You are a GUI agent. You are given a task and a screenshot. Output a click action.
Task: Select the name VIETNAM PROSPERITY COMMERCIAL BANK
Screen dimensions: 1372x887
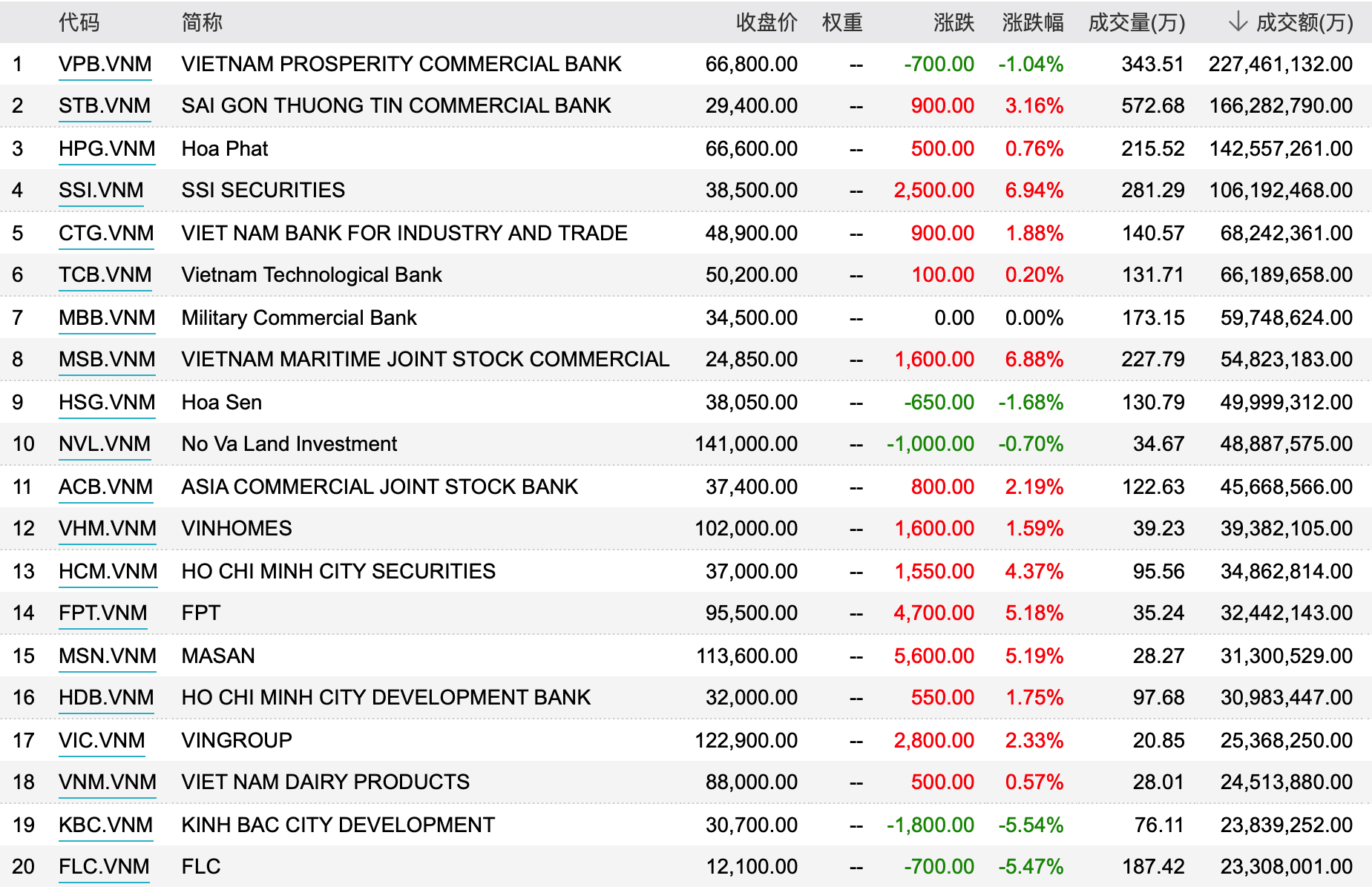point(401,65)
